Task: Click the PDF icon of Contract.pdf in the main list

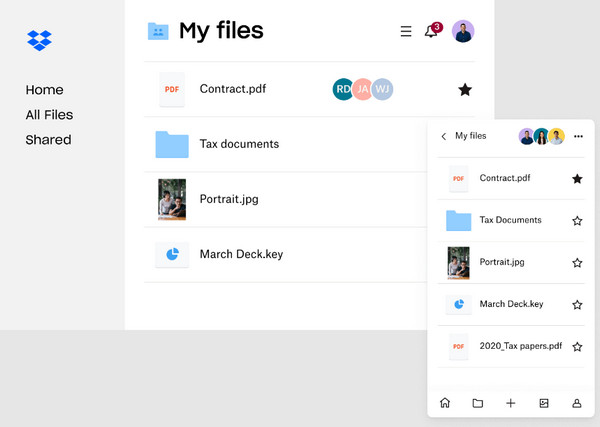Action: (172, 90)
